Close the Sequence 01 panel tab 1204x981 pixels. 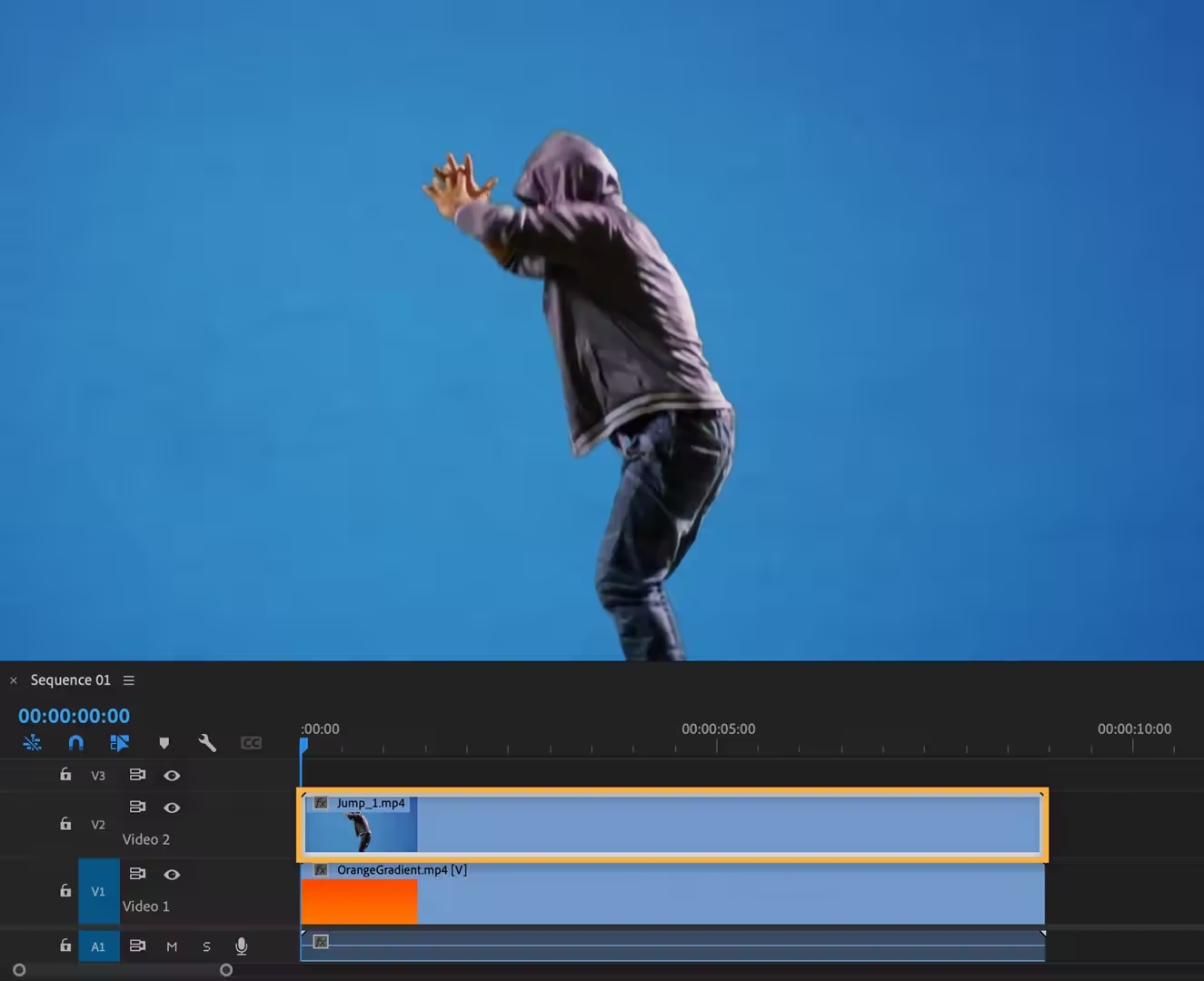[14, 680]
